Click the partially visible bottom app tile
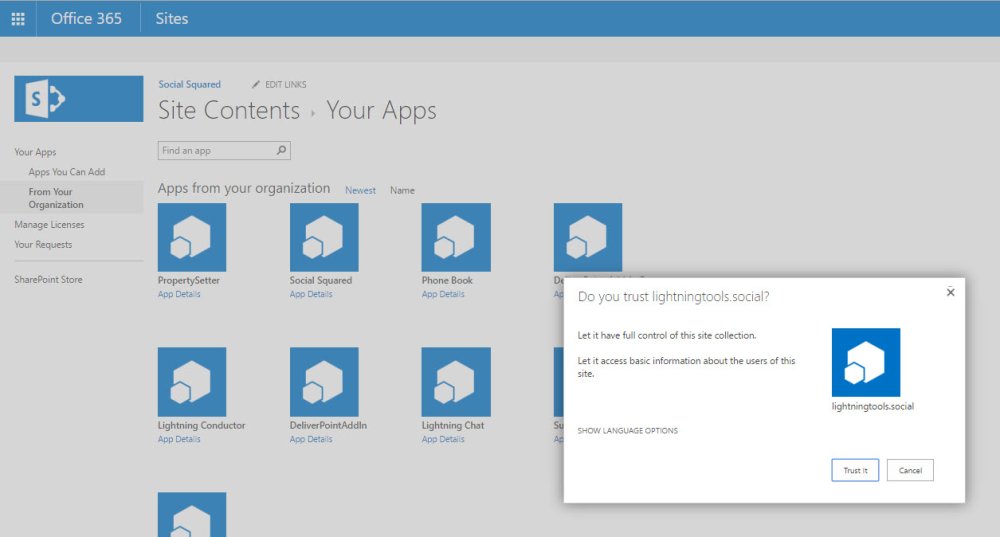1000x537 pixels. (x=192, y=514)
